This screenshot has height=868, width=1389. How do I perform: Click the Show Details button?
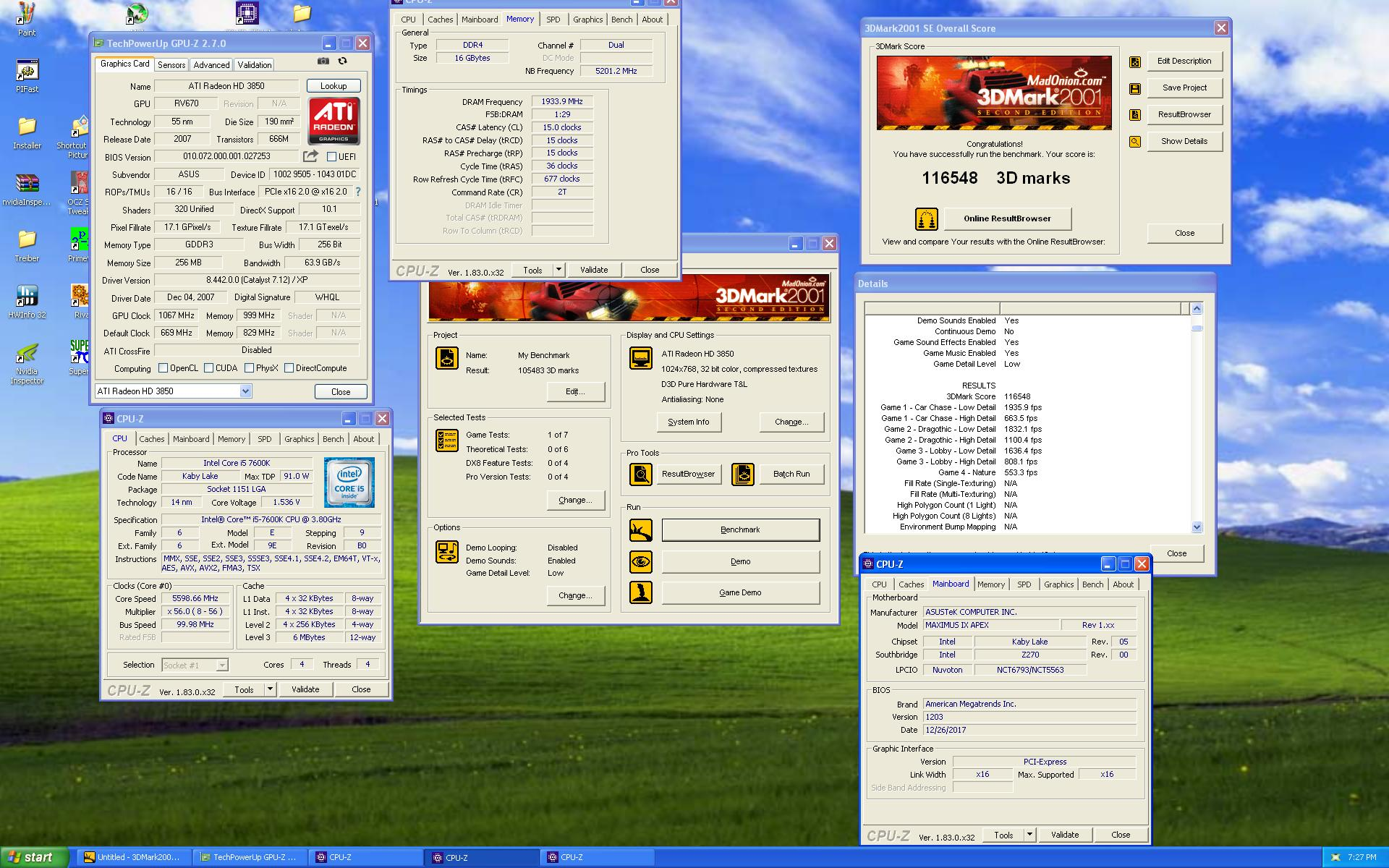1184,142
